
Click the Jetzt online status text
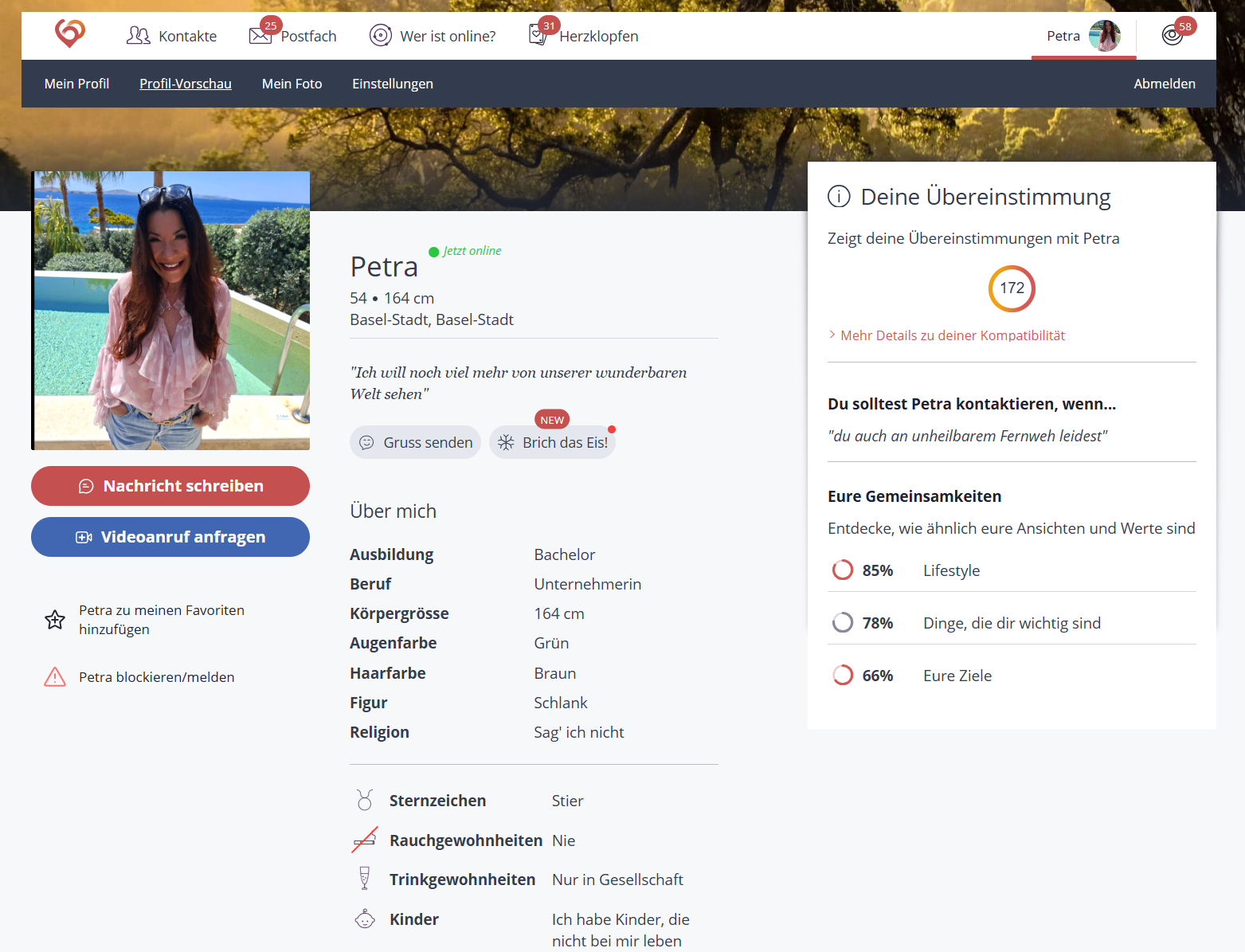(472, 251)
